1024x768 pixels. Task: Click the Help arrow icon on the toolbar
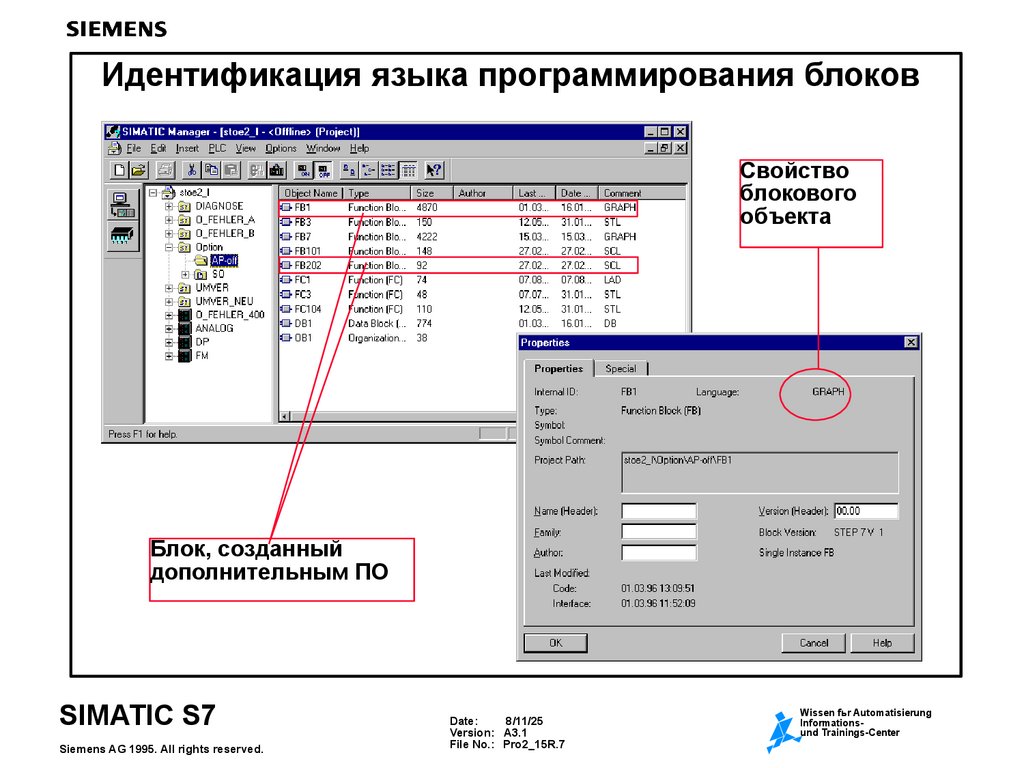coord(433,170)
